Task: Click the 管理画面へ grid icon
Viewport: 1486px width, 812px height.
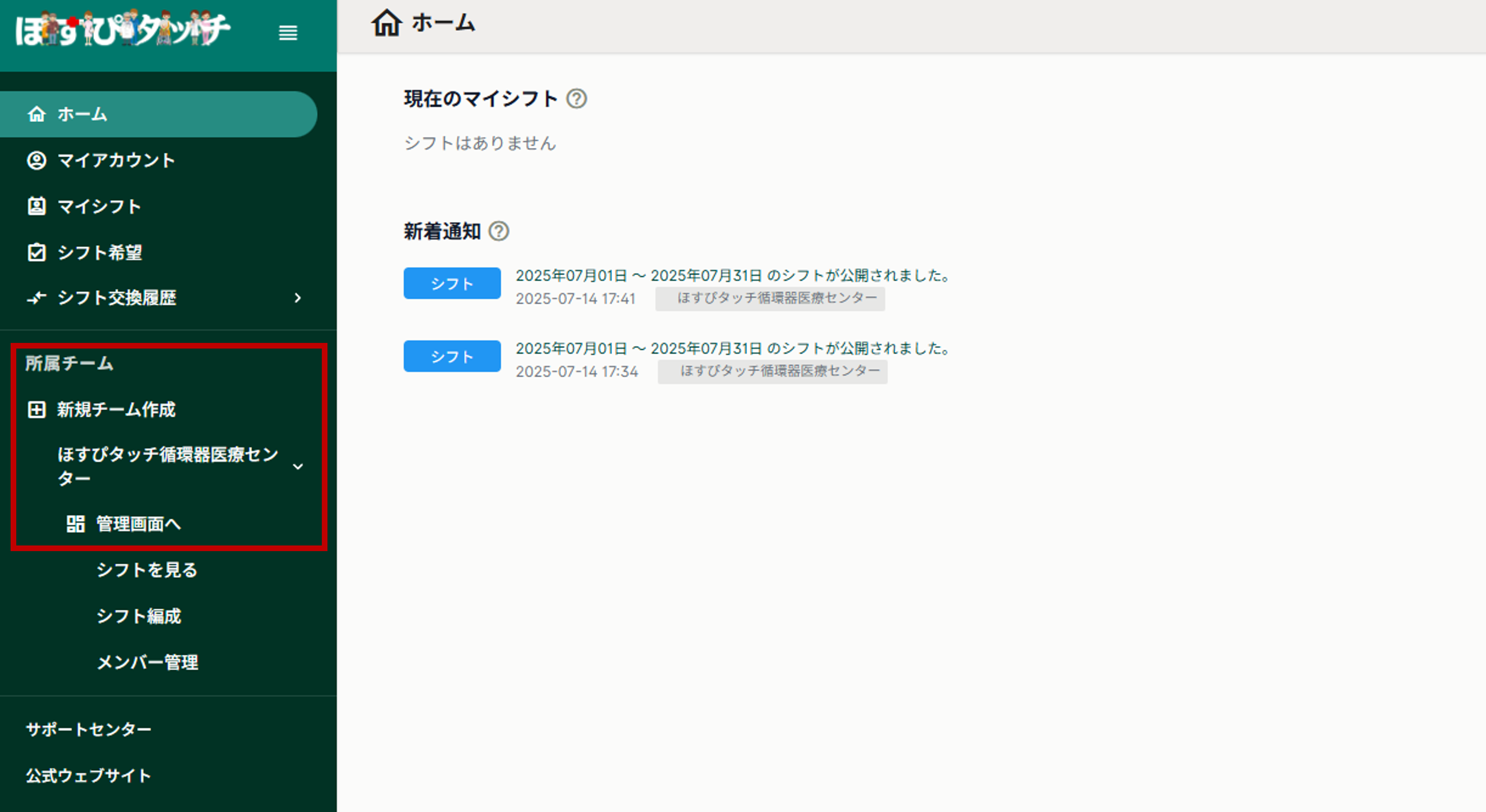Action: pos(75,524)
